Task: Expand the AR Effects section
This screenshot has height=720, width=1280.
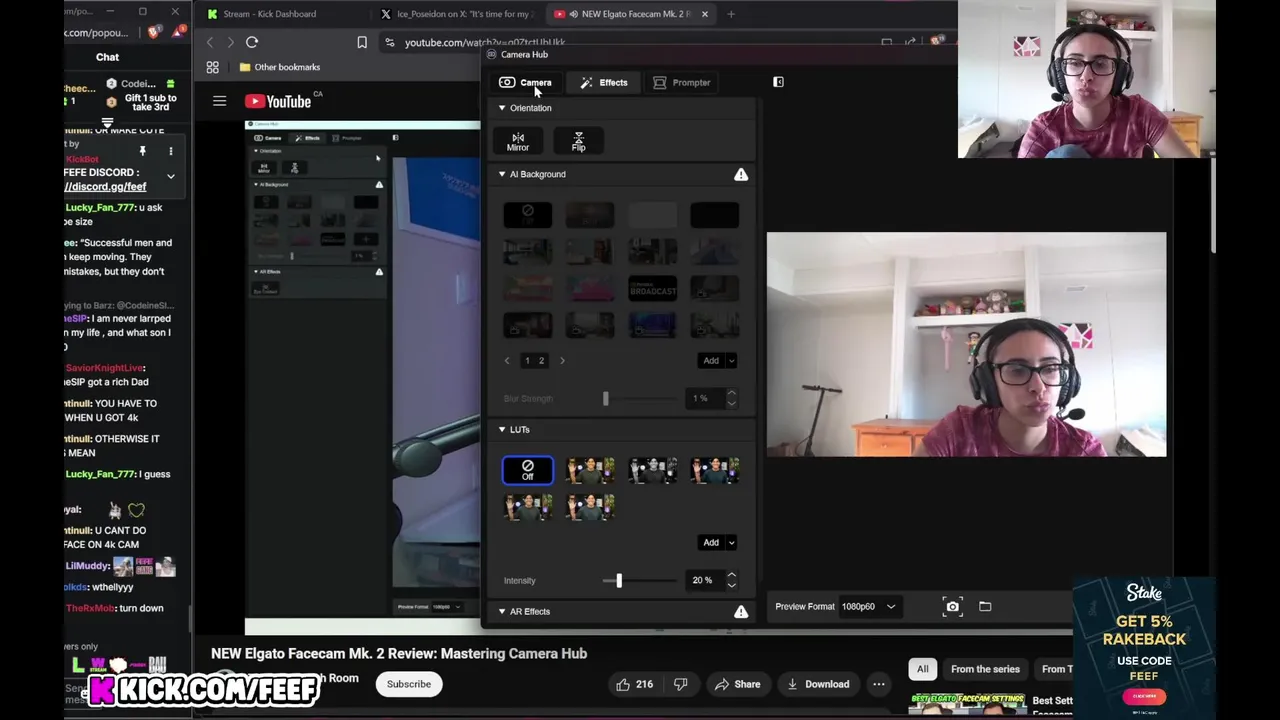Action: [502, 612]
